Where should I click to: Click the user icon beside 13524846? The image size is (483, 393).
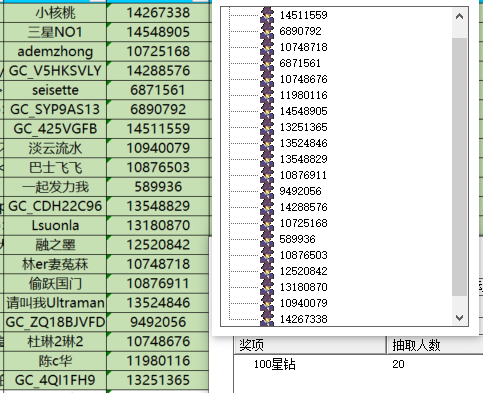click(x=267, y=143)
